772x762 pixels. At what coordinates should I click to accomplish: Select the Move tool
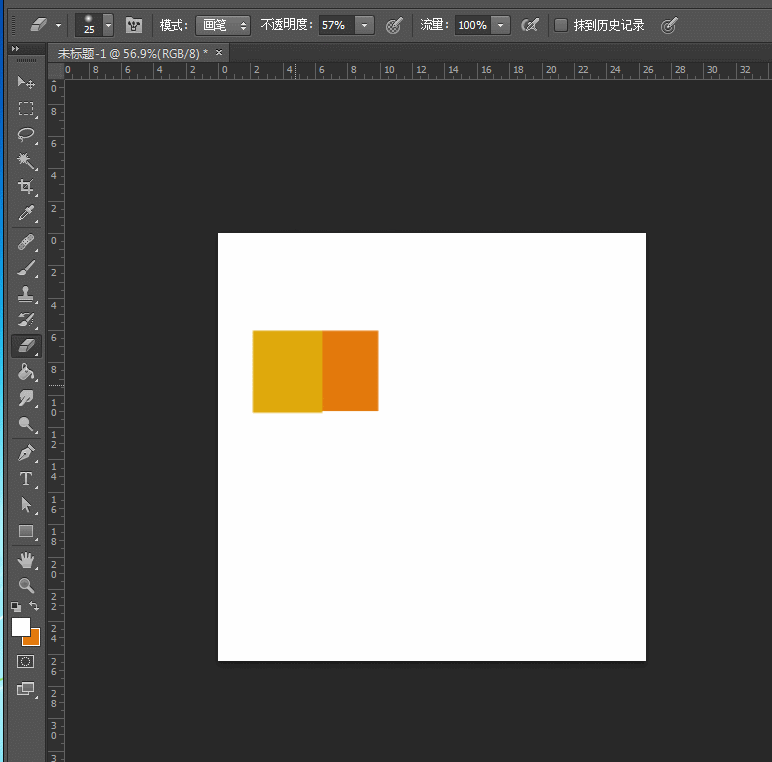(26, 82)
